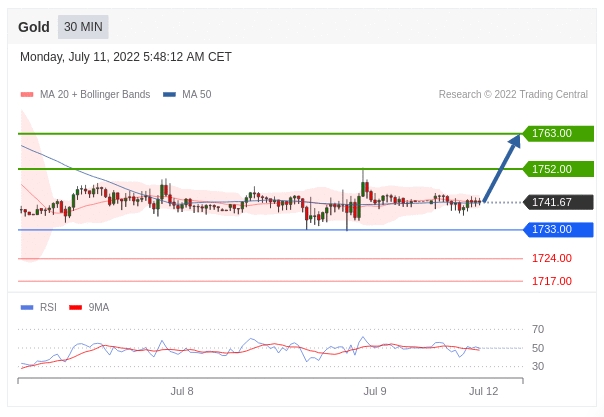Click the MA 20 + Bollinger Bands legend swatch
The image size is (604, 417).
[27, 94]
